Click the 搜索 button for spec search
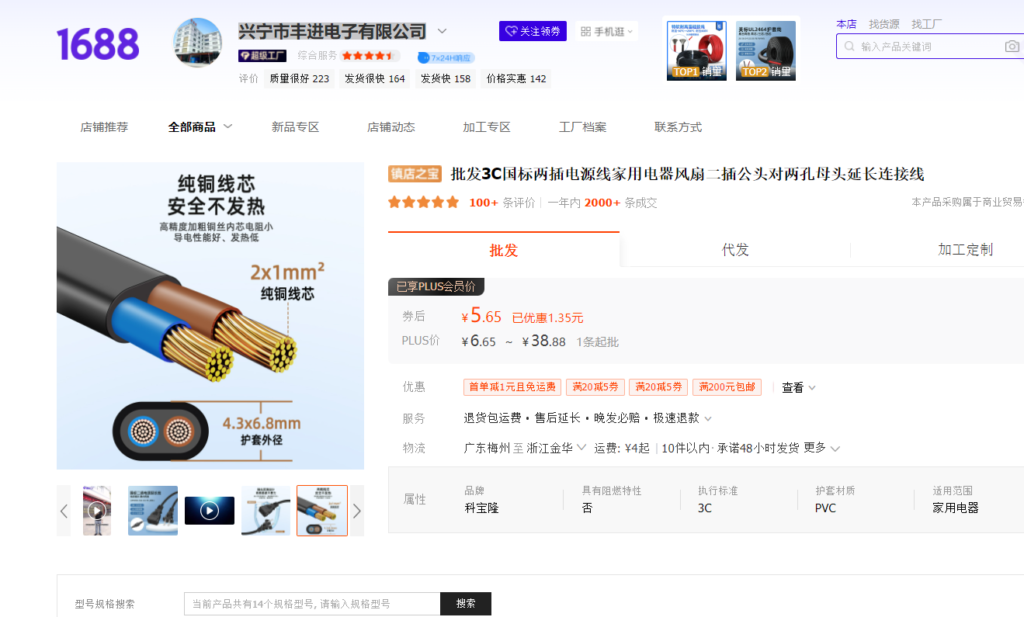 click(x=466, y=604)
